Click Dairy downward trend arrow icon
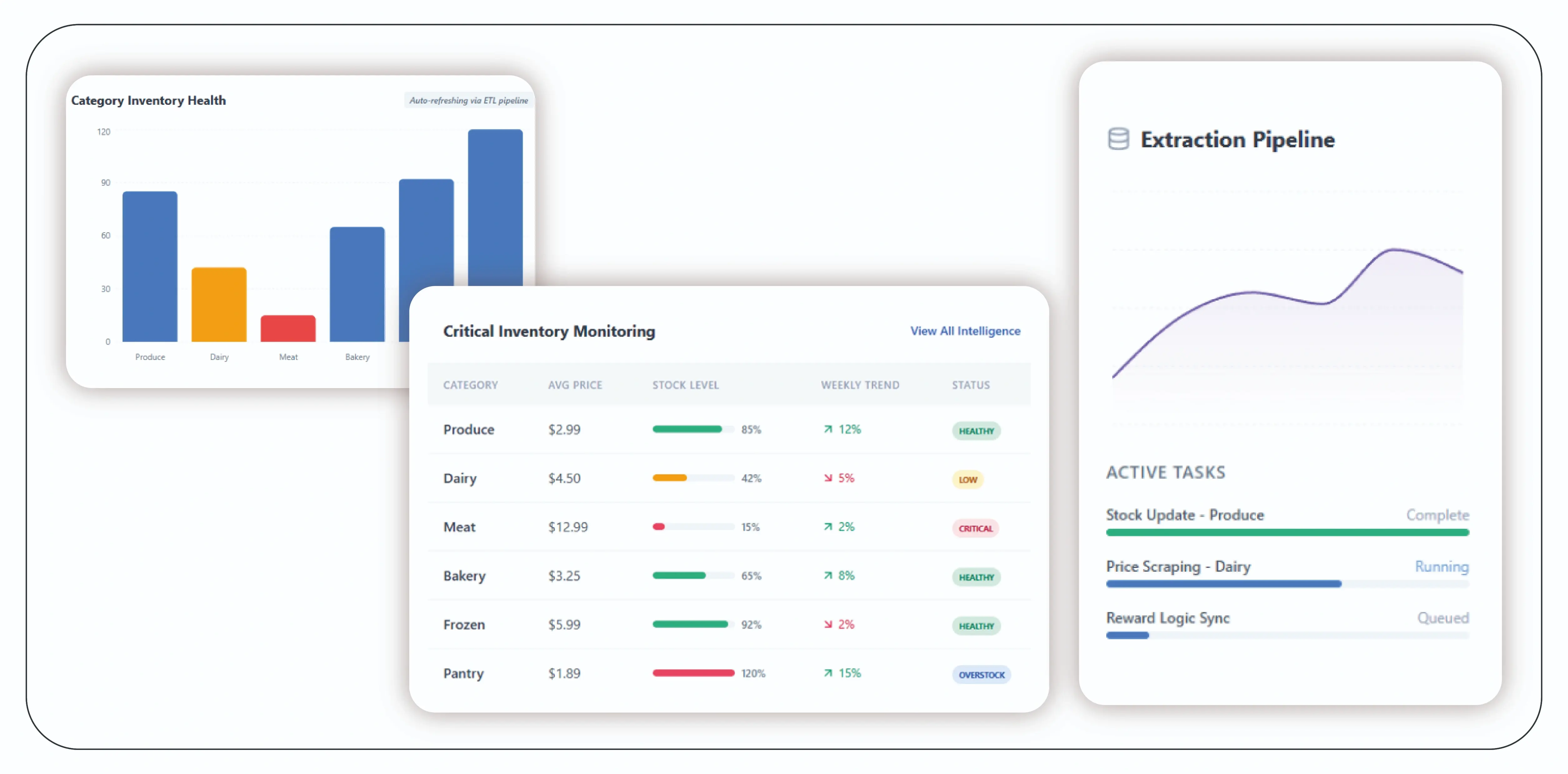1568x774 pixels. 828,478
